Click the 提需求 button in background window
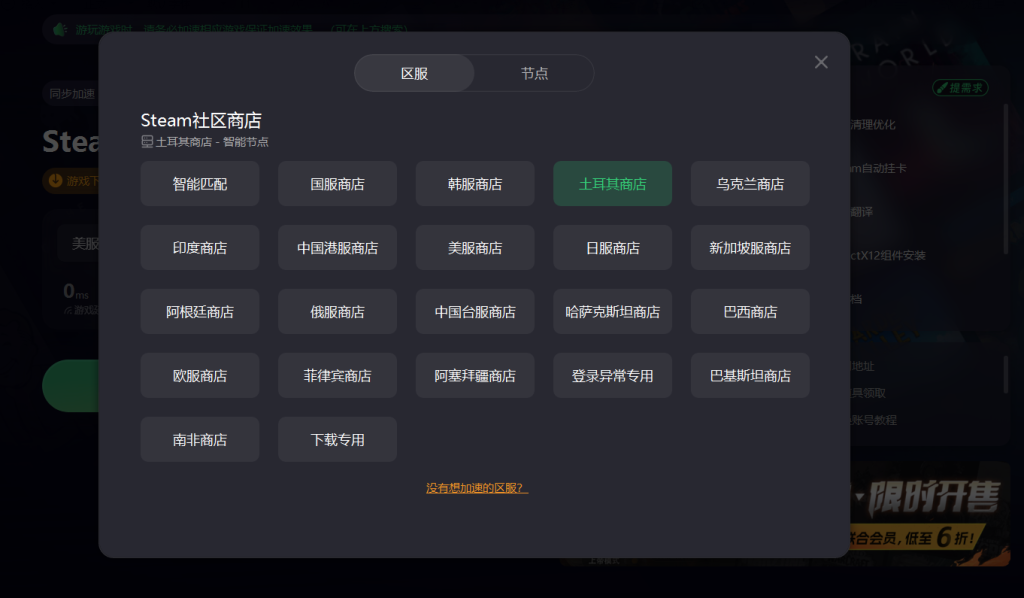The image size is (1024, 598). pos(960,87)
